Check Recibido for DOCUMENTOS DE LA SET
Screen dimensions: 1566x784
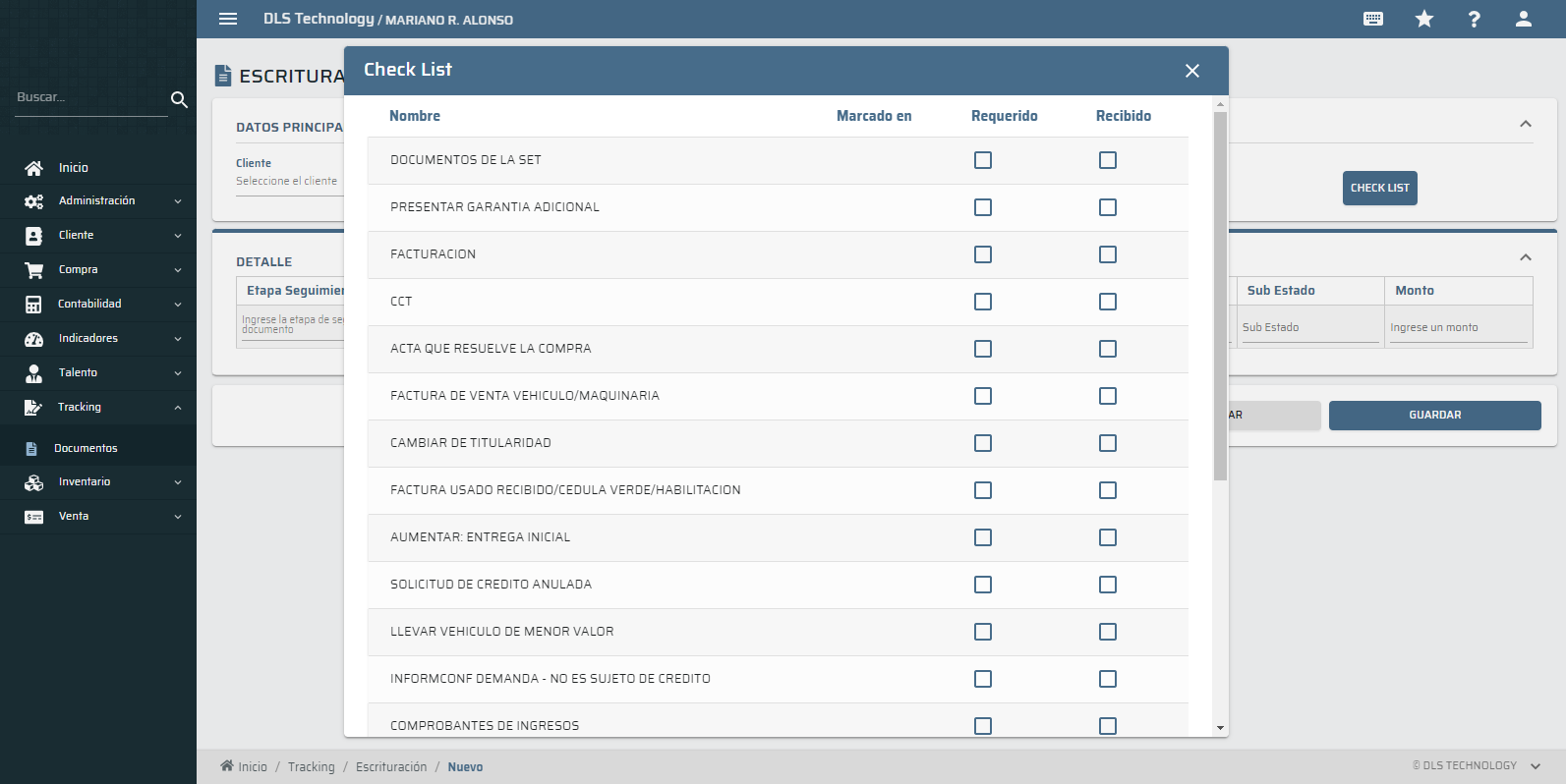[1108, 160]
